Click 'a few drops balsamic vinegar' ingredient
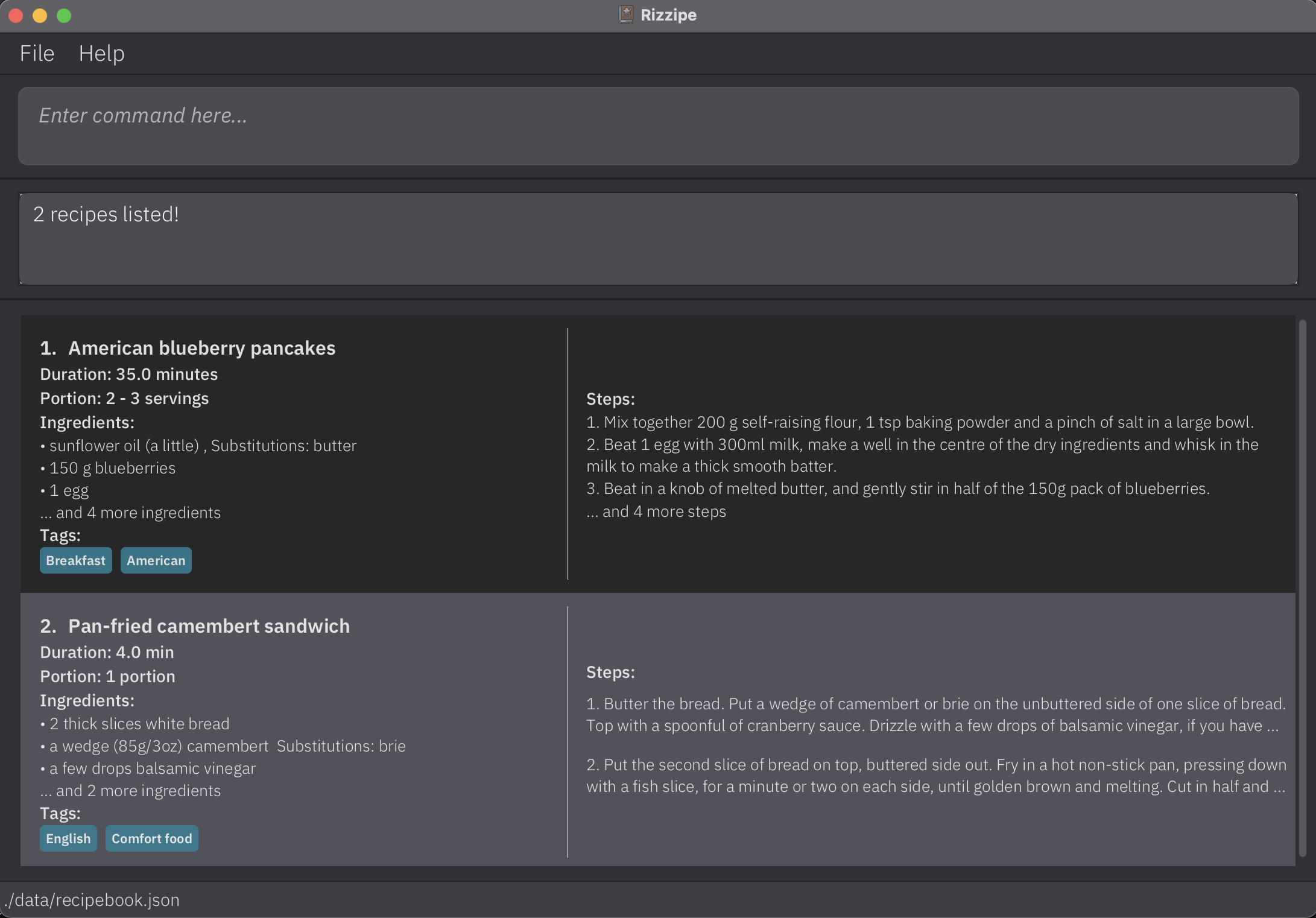Viewport: 1316px width, 918px height. tap(148, 768)
